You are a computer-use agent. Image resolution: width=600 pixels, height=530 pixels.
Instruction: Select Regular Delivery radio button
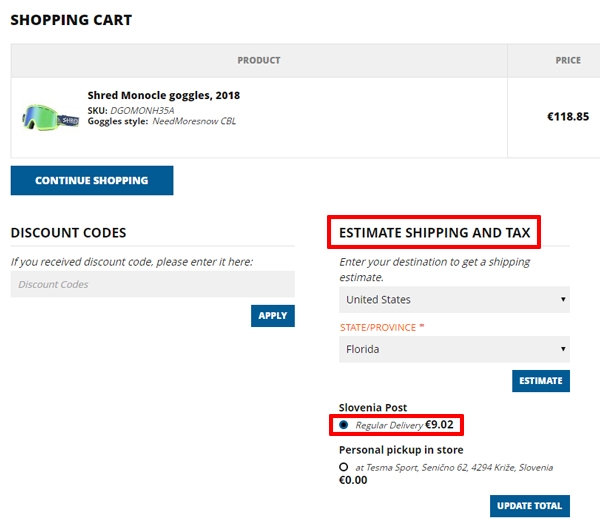click(344, 425)
